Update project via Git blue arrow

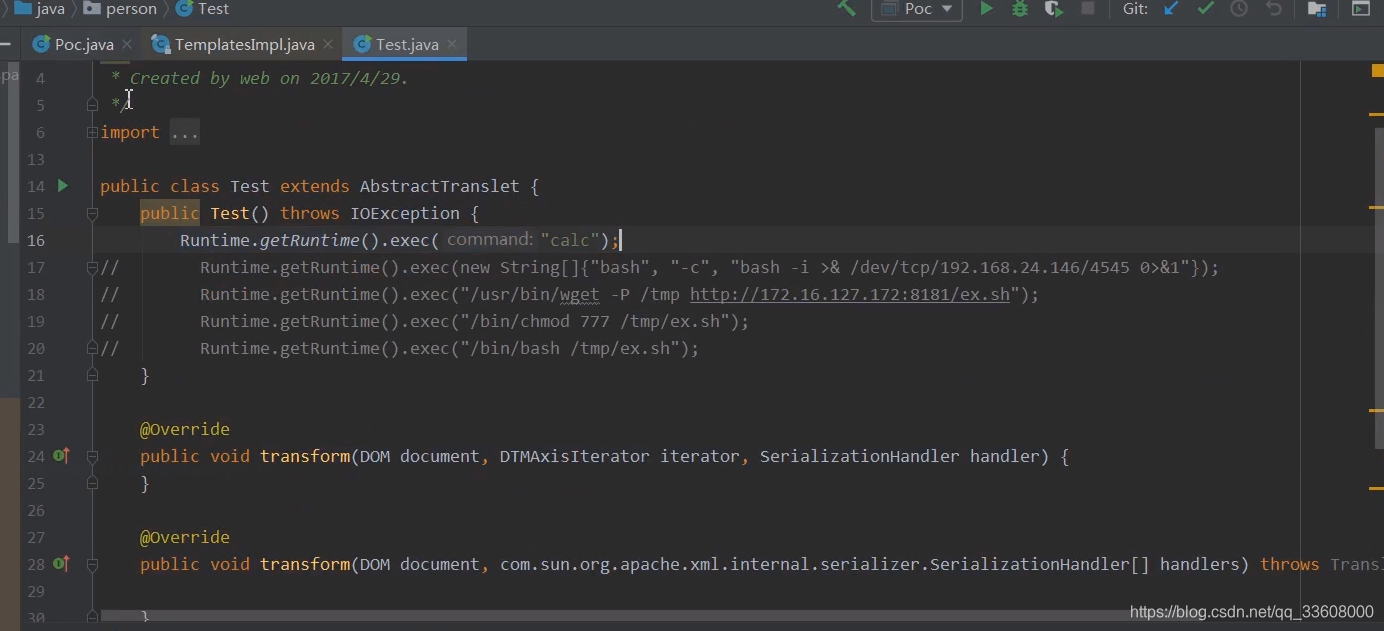tap(1172, 9)
